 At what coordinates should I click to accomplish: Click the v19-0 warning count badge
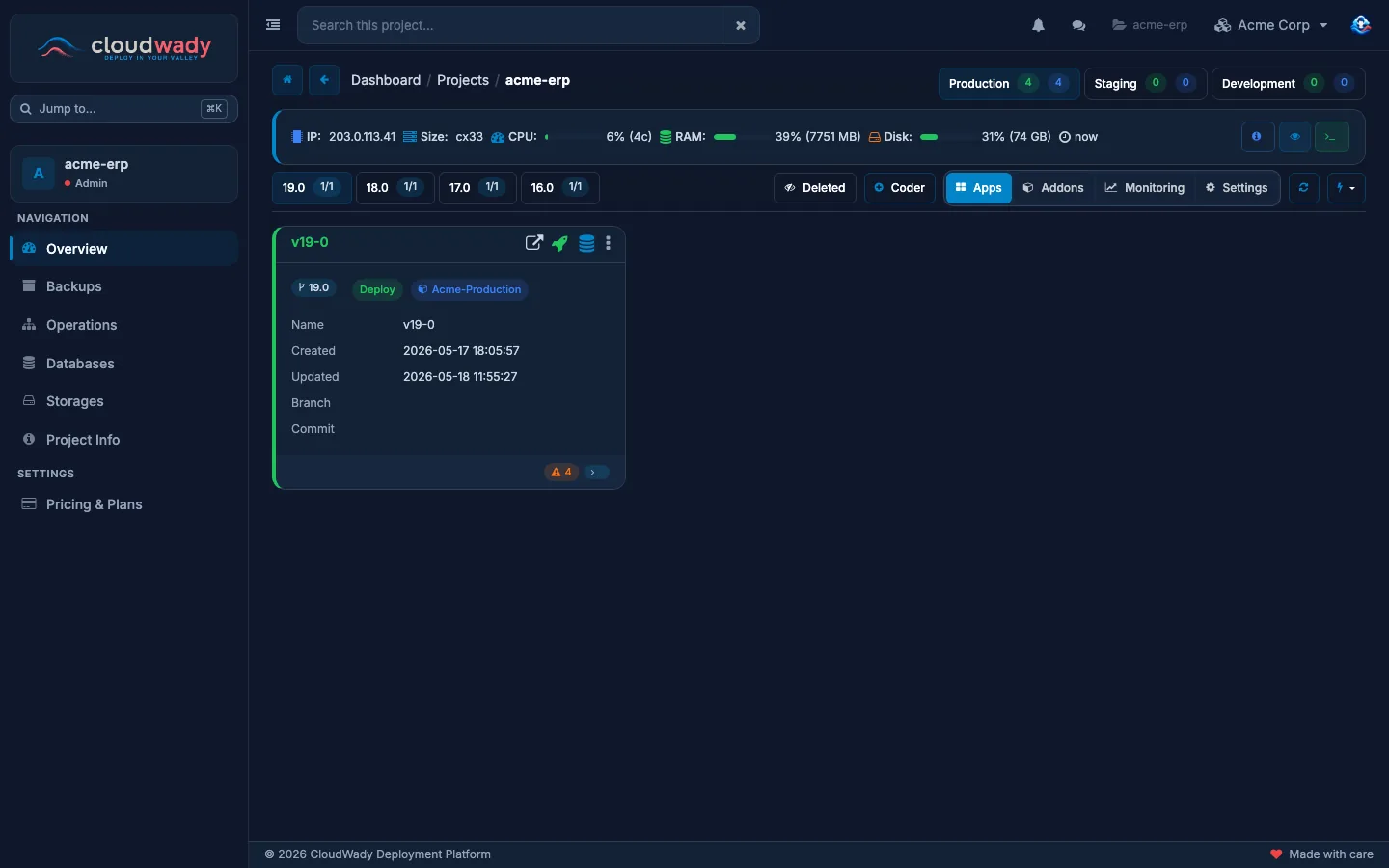[x=561, y=473]
